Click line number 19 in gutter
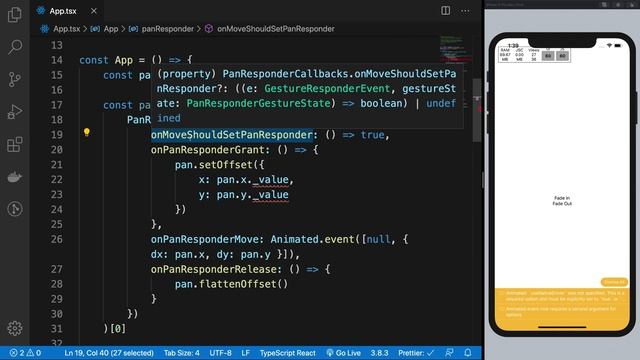Image resolution: width=640 pixels, height=360 pixels. tap(57, 135)
